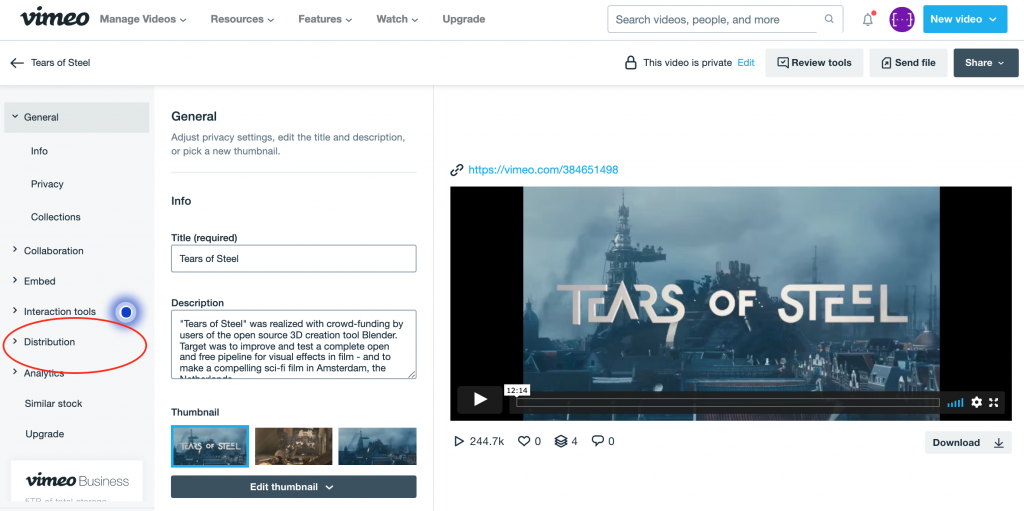Open the Edit thumbnail dropdown

tap(293, 487)
